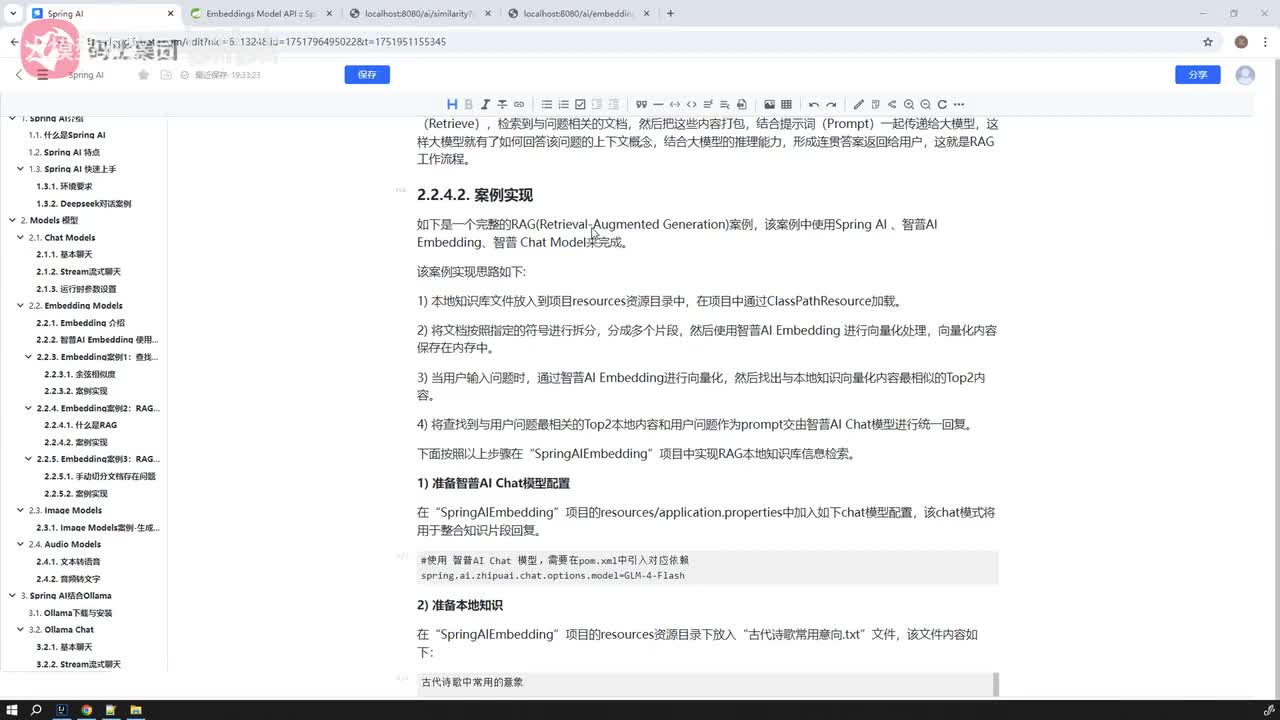This screenshot has width=1280, height=720.
Task: Collapse the 2.2. Embedding Models node
Action: tap(20, 306)
